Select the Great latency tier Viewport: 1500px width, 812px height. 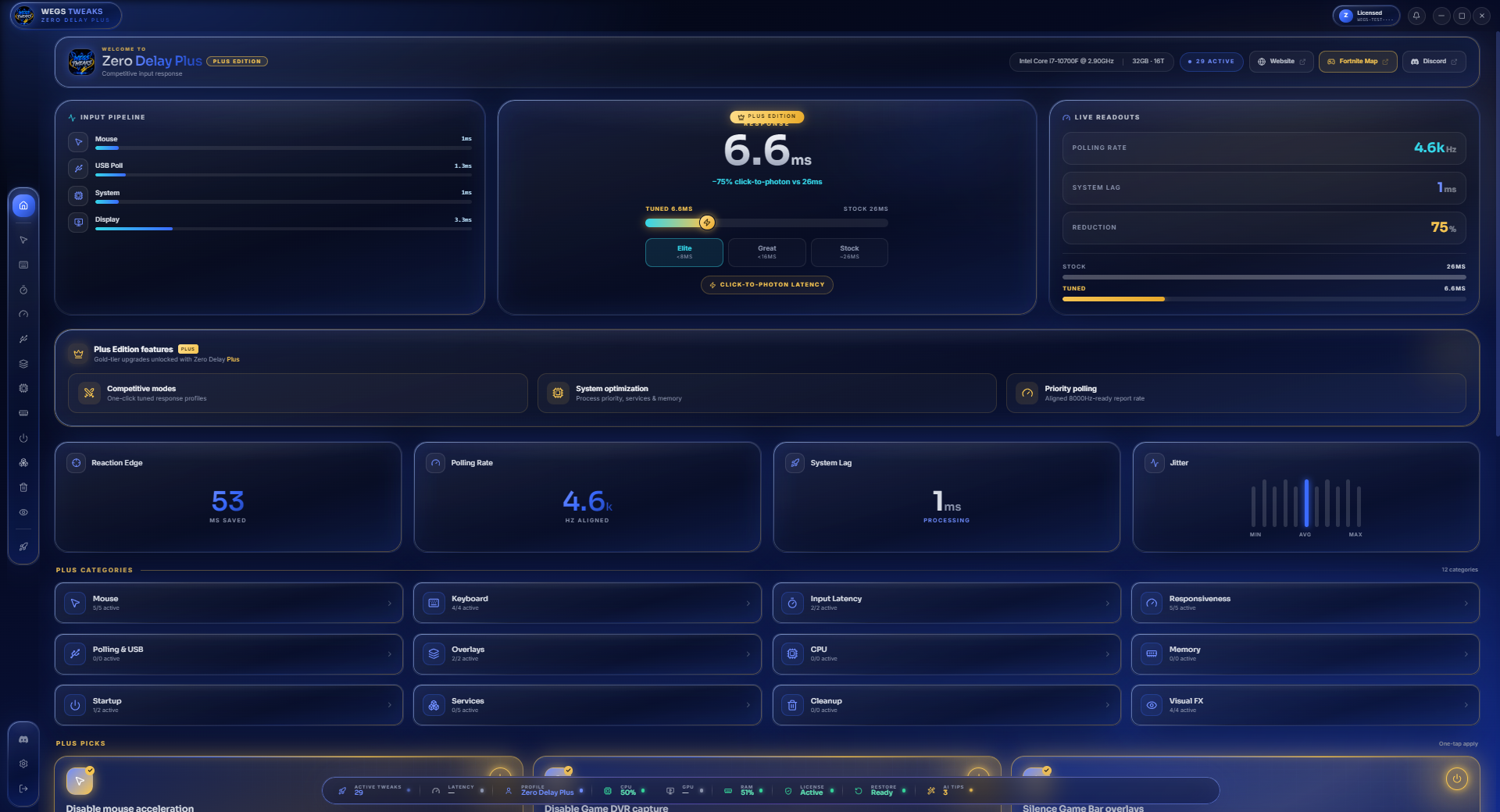pos(767,252)
